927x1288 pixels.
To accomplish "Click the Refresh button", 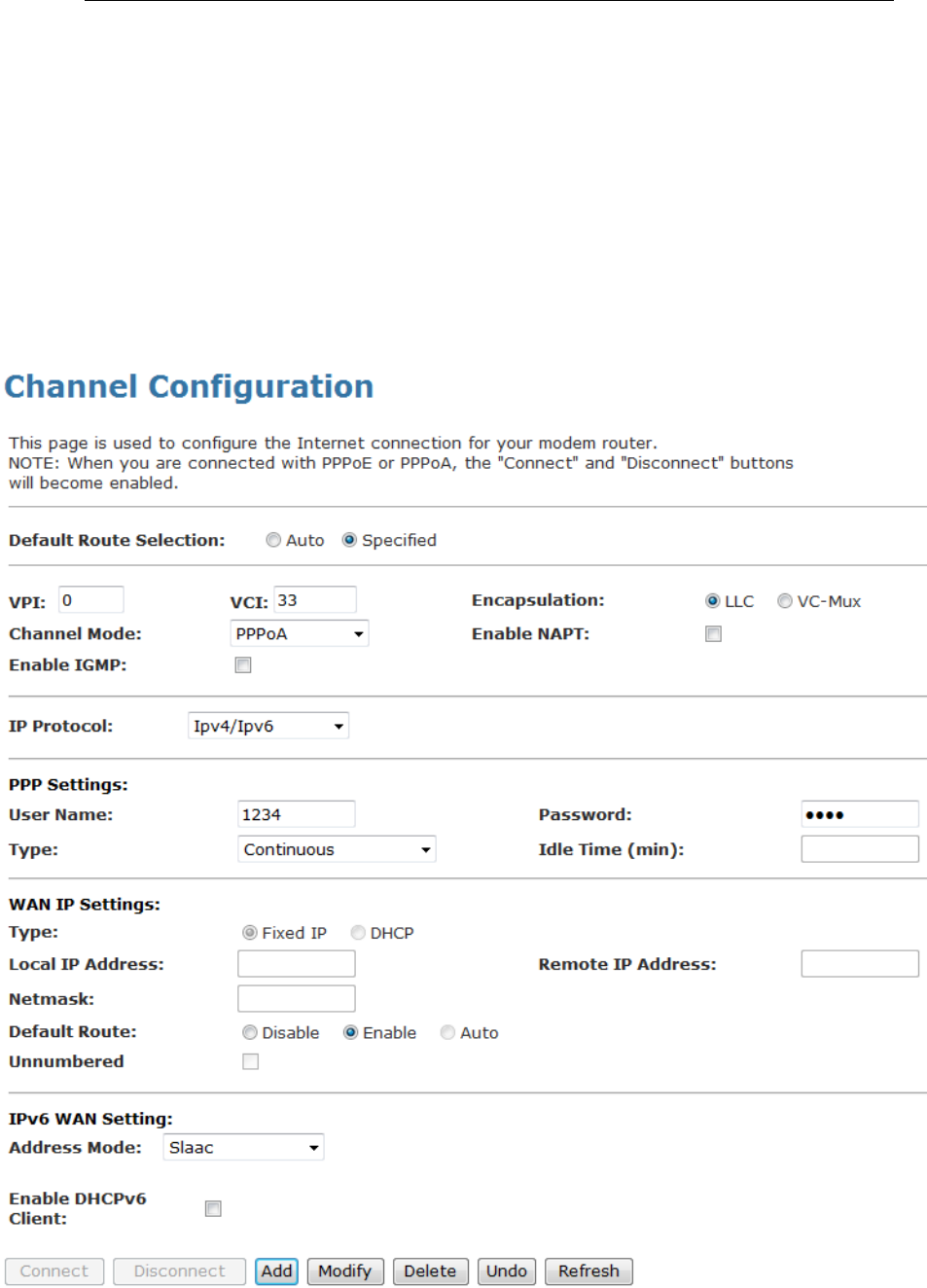I will tap(588, 1271).
